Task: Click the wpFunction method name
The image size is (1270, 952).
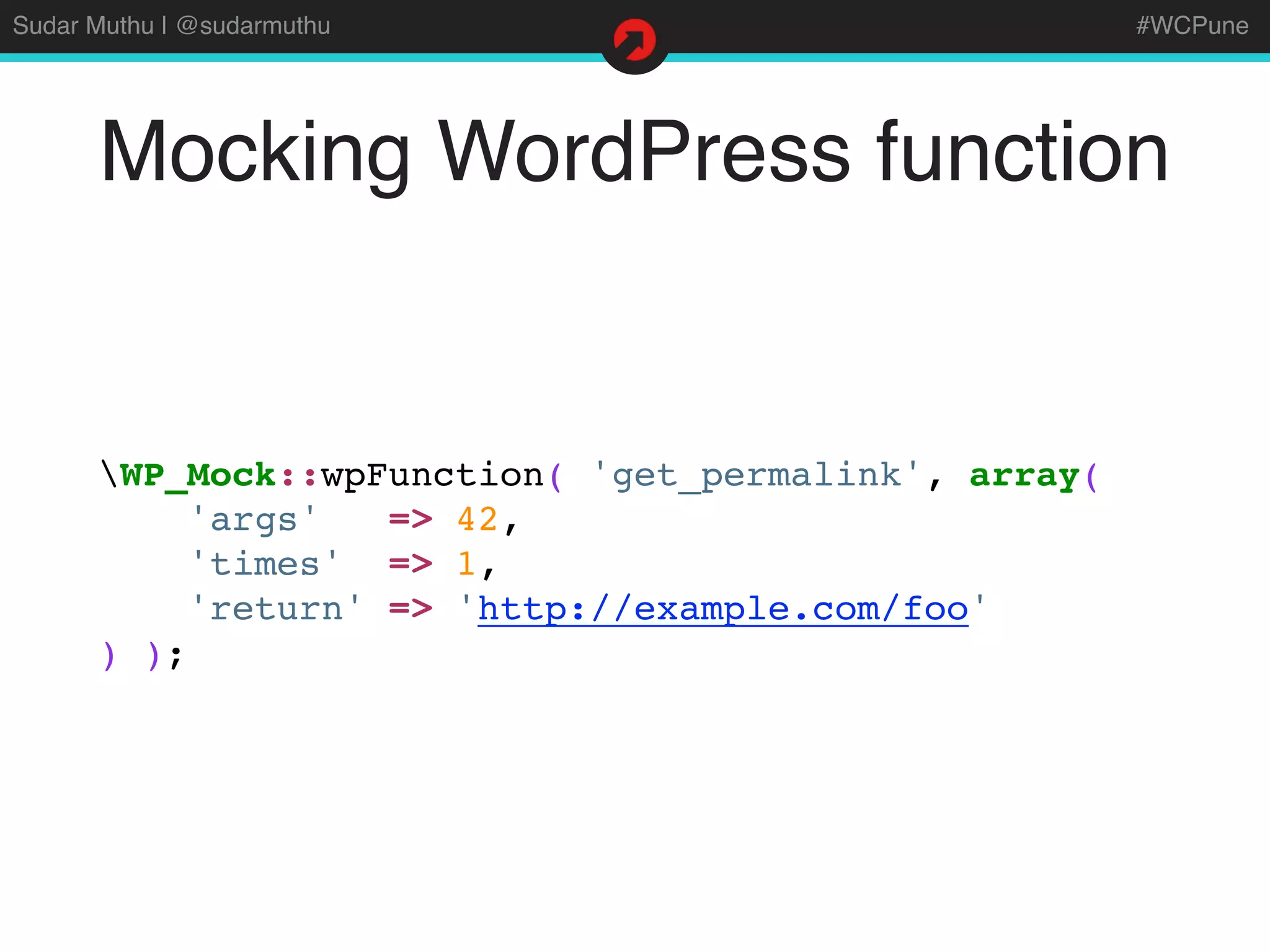Action: tap(432, 476)
